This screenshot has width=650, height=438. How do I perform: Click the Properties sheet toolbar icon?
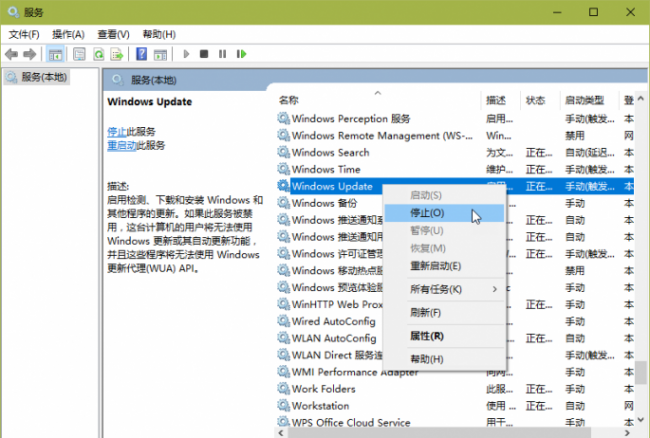(x=79, y=54)
